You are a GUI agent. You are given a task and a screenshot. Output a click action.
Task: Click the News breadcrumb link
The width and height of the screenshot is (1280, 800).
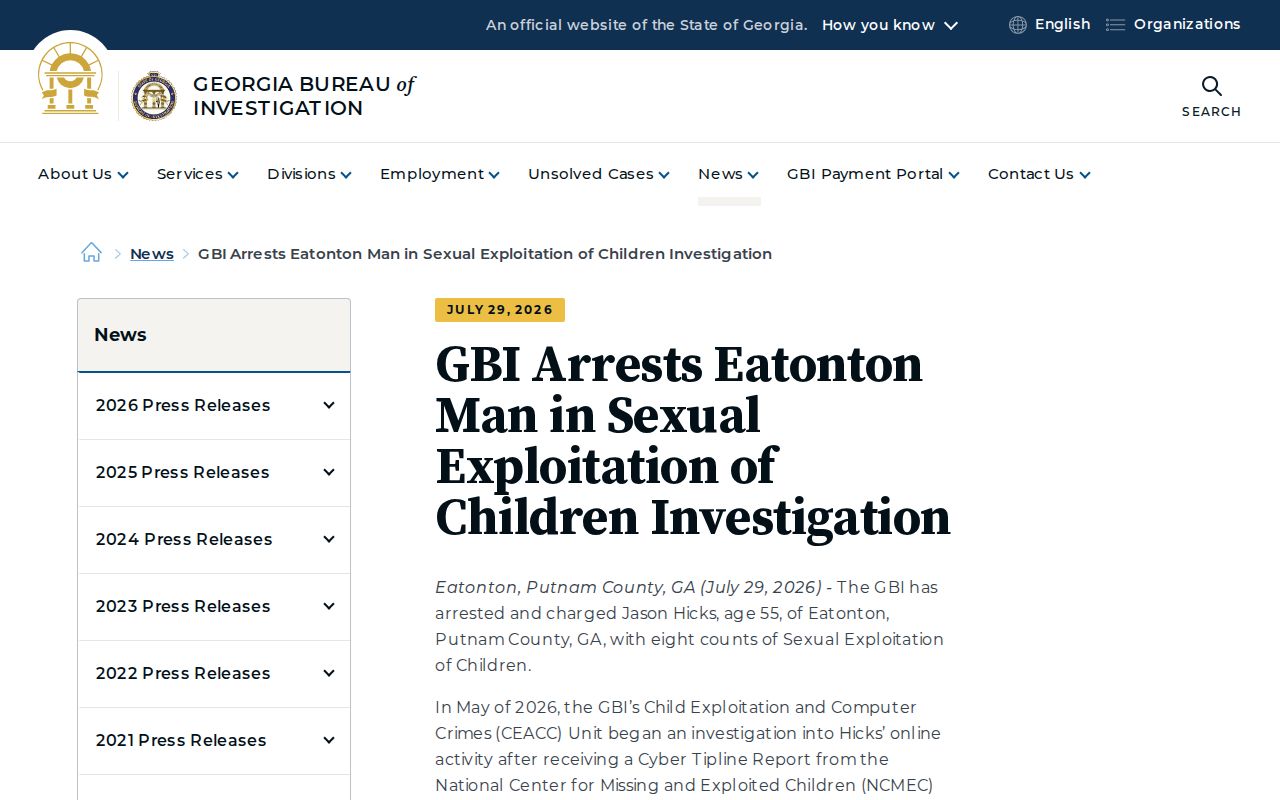tap(152, 254)
